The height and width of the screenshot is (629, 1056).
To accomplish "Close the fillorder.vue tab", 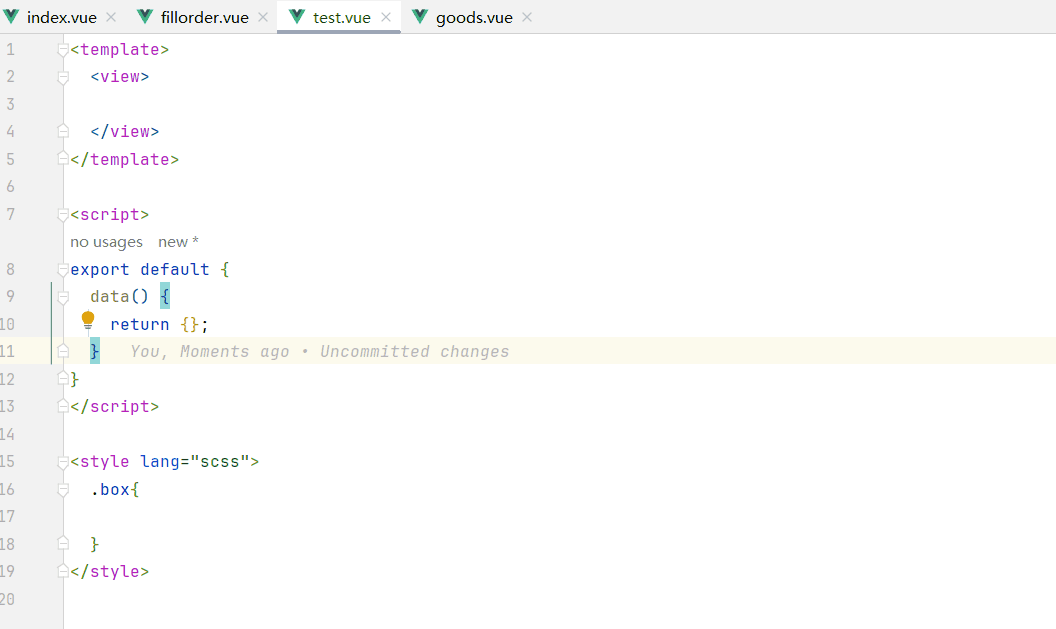I will coord(263,18).
